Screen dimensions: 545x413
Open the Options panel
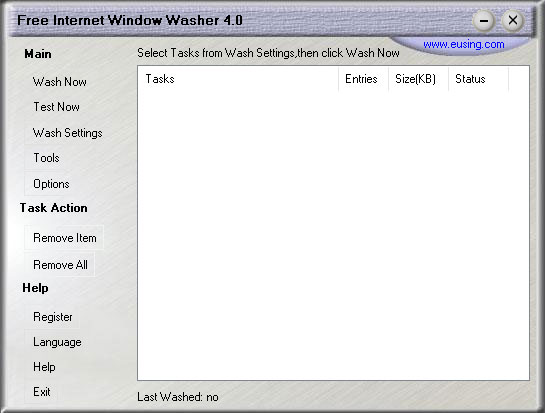pos(51,184)
